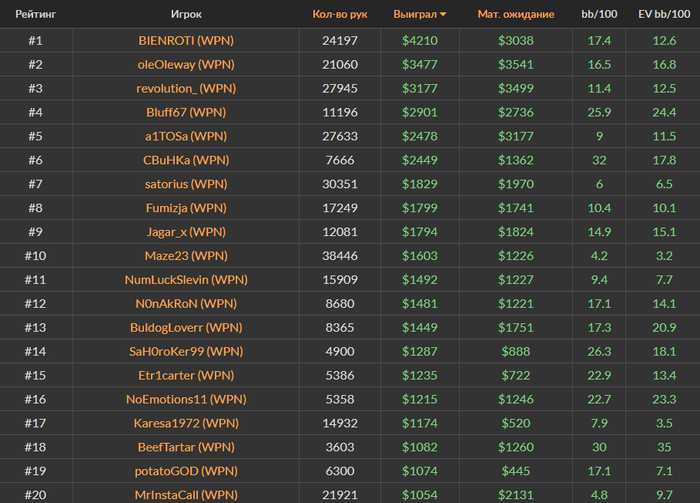Open player NoEmotions11 (WPN) profile
The image size is (700, 503).
(186, 399)
